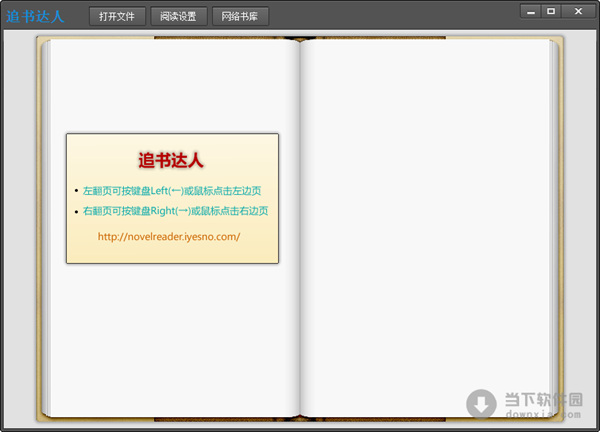The height and width of the screenshot is (432, 600).
Task: Close the 追书达人 window
Action: [578, 12]
